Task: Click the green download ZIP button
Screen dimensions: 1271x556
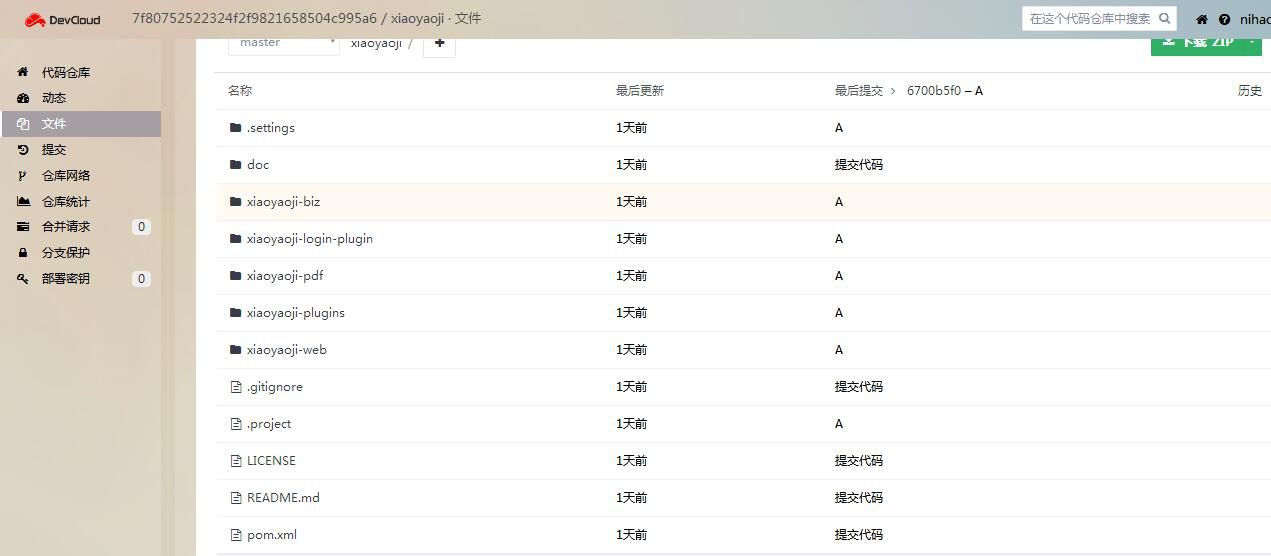Action: pyautogui.click(x=1197, y=46)
